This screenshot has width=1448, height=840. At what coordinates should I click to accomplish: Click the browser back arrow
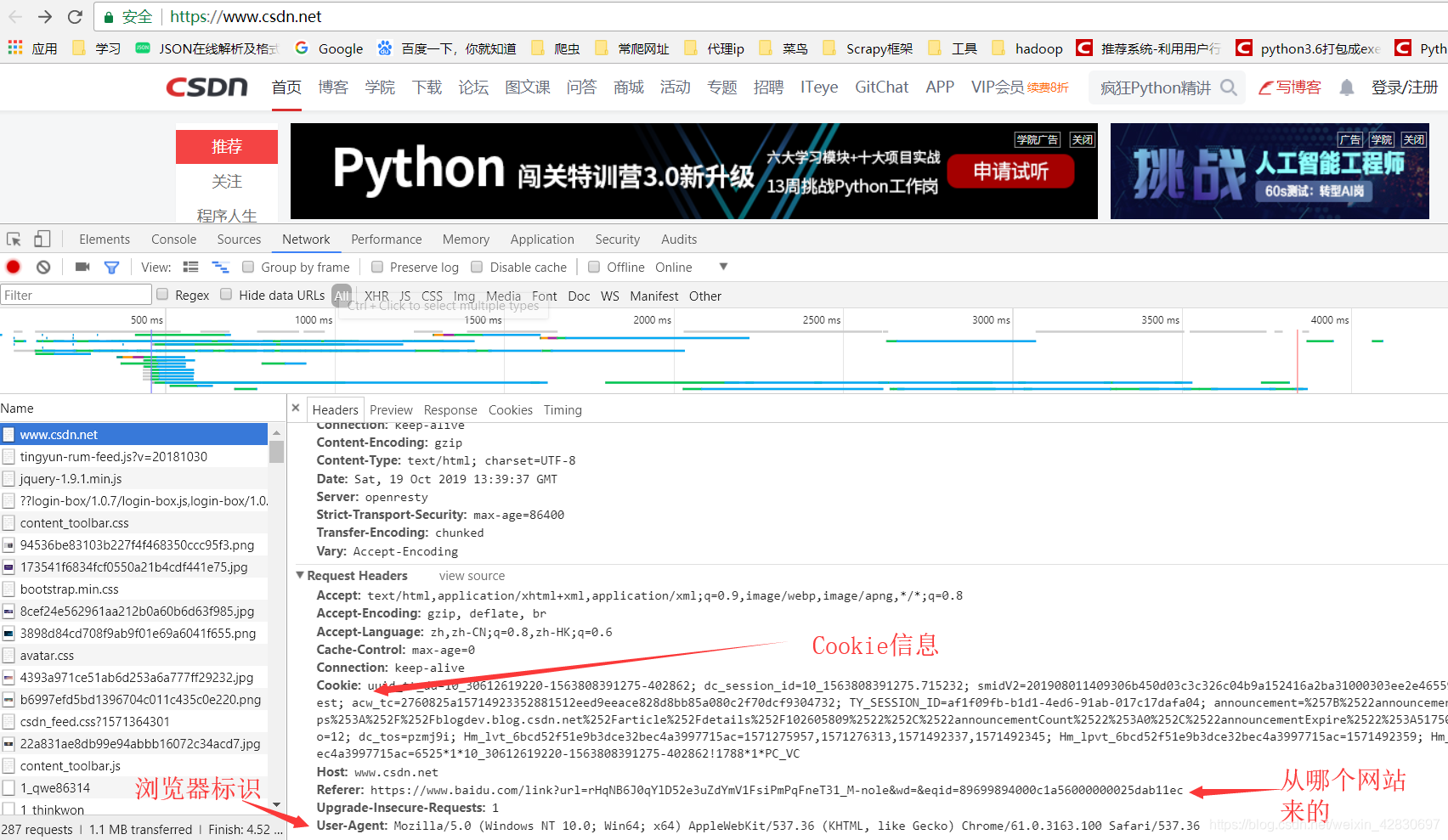click(x=15, y=16)
